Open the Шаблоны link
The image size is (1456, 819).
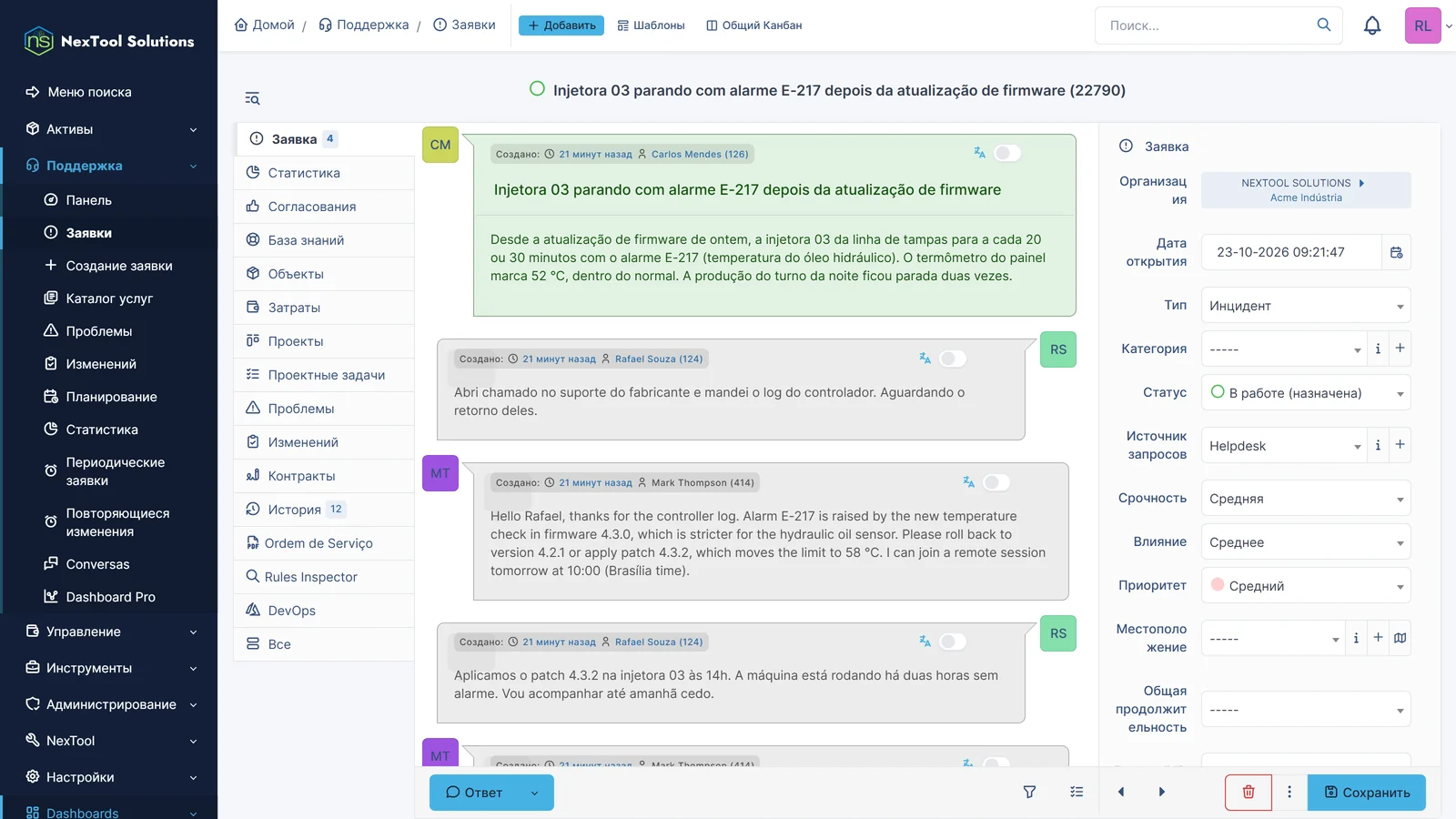[x=651, y=25]
